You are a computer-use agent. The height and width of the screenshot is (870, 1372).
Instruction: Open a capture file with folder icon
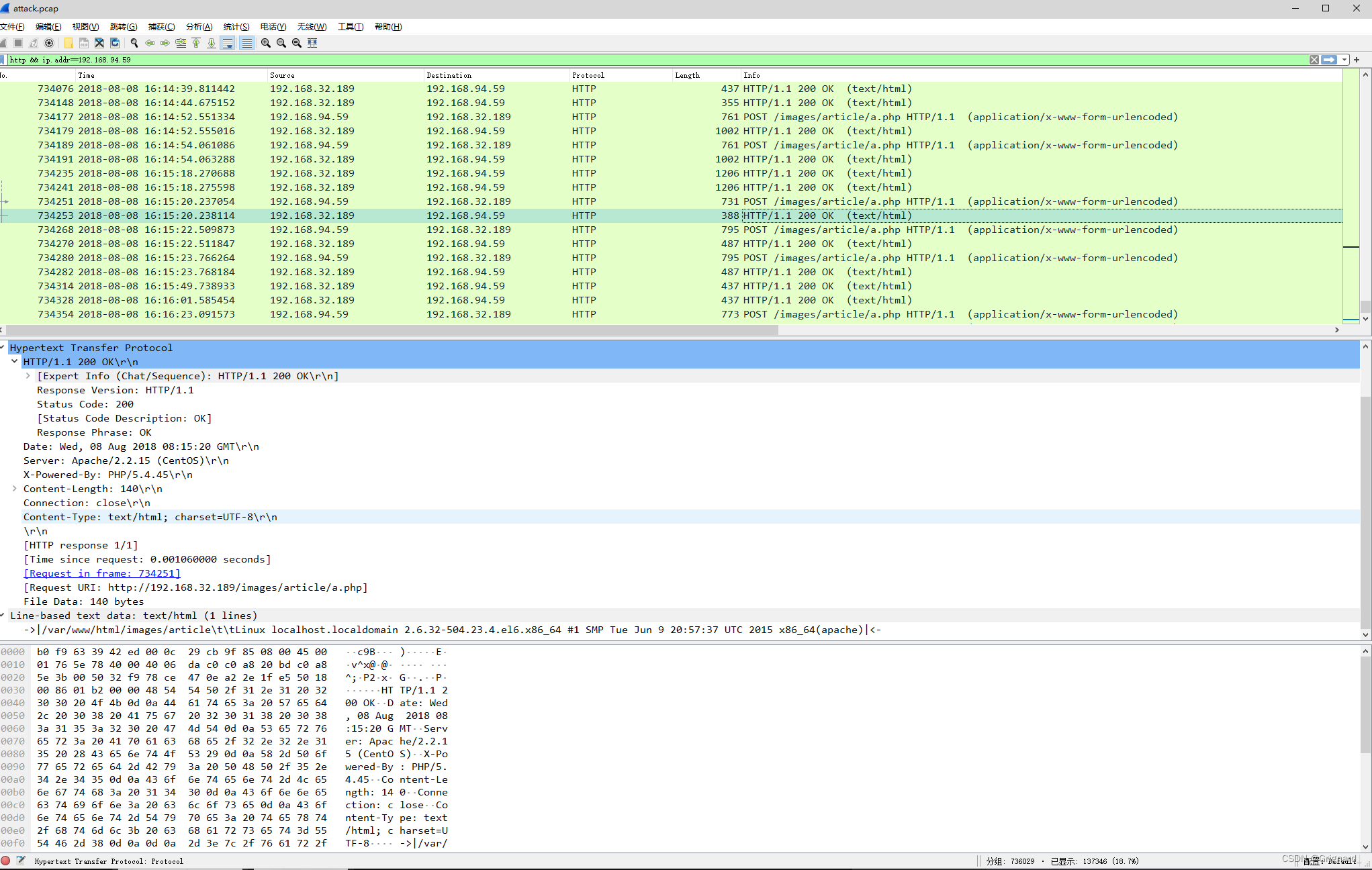68,43
